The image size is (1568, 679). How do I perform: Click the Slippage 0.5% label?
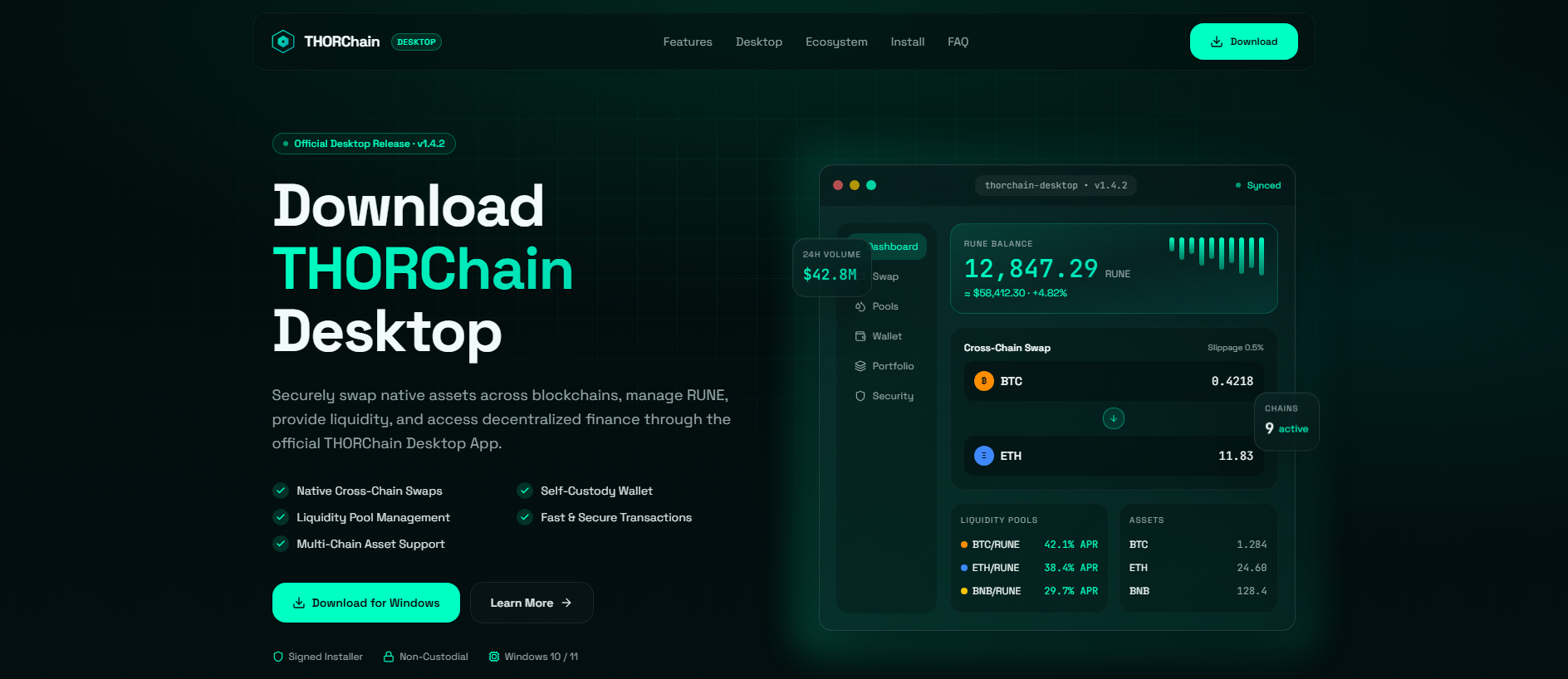pos(1235,348)
